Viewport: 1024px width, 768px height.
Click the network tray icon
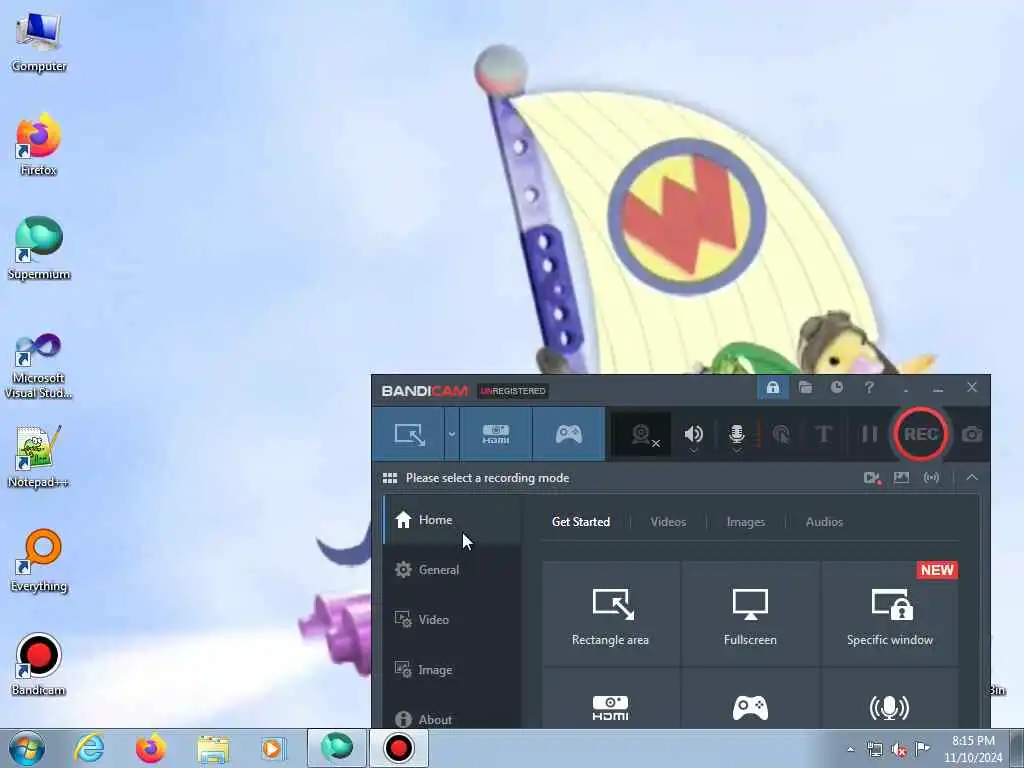[x=874, y=750]
